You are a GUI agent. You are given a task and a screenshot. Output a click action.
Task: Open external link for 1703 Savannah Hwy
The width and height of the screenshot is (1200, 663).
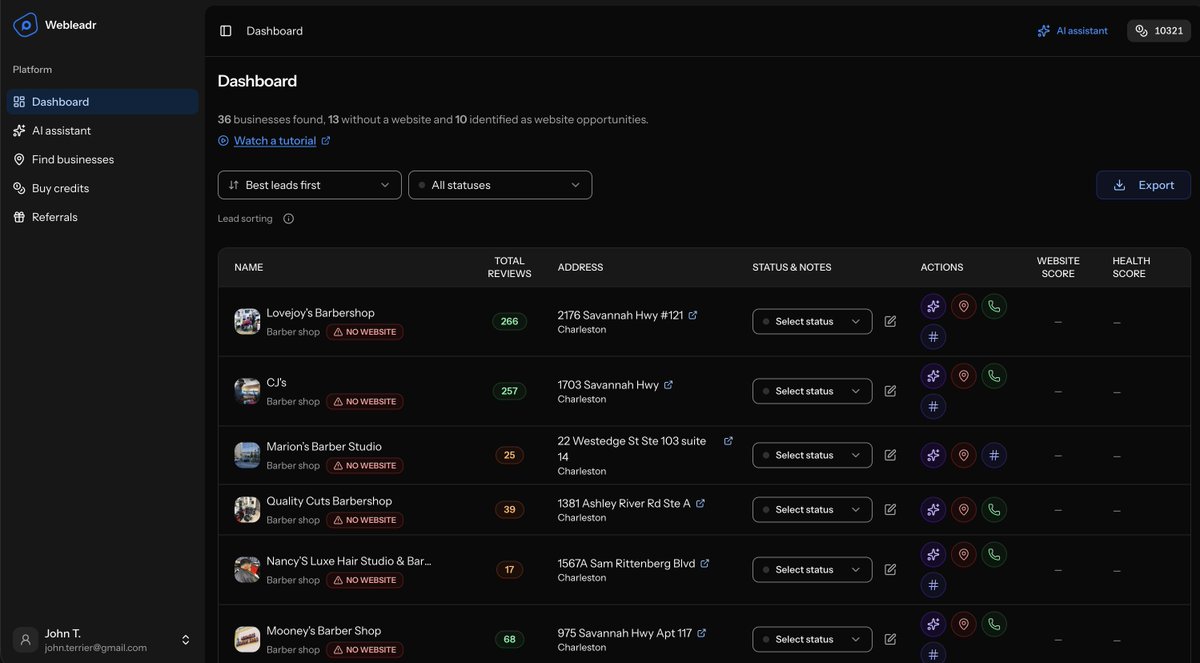[x=669, y=385]
